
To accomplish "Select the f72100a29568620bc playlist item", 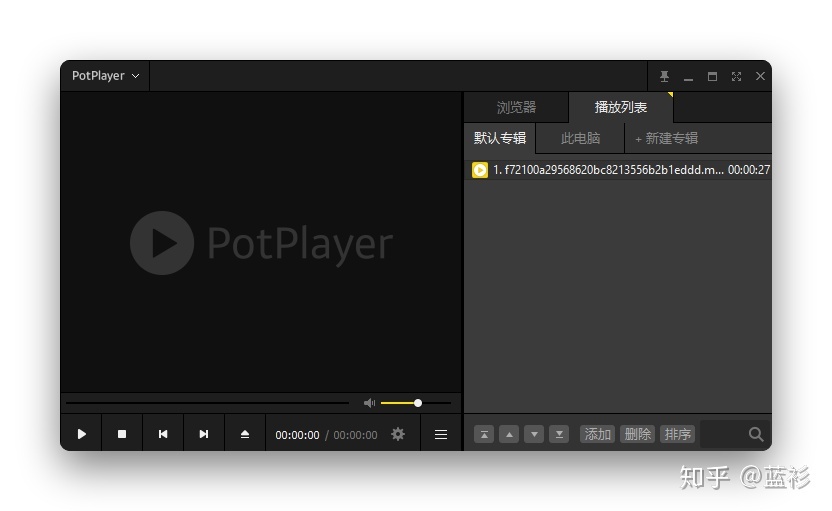I will point(608,170).
